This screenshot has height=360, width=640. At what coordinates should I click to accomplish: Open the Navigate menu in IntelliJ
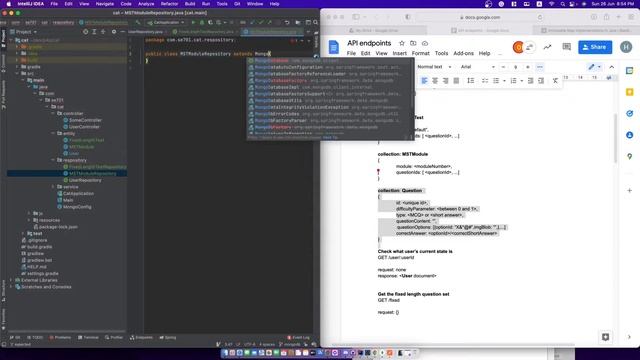pos(104,4)
